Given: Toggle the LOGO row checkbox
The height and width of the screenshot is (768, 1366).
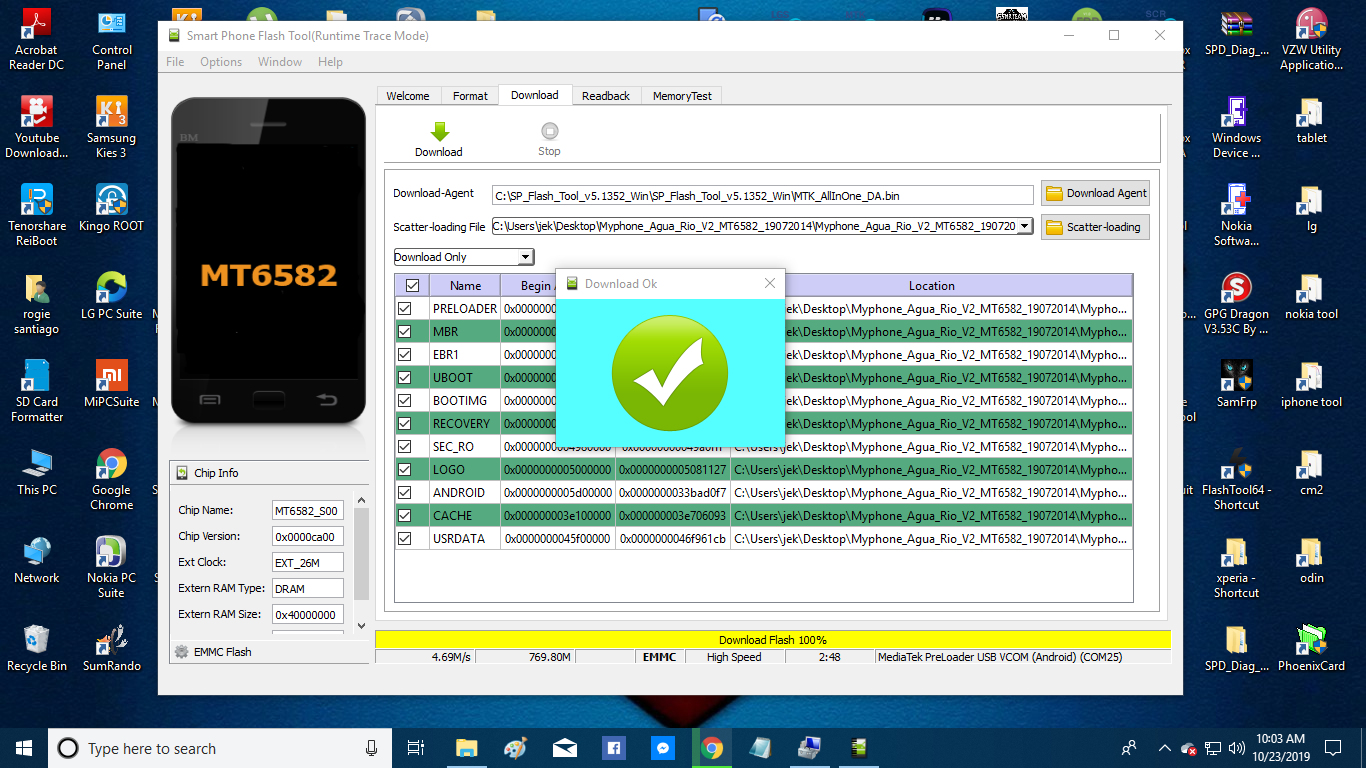Looking at the screenshot, I should 405,470.
